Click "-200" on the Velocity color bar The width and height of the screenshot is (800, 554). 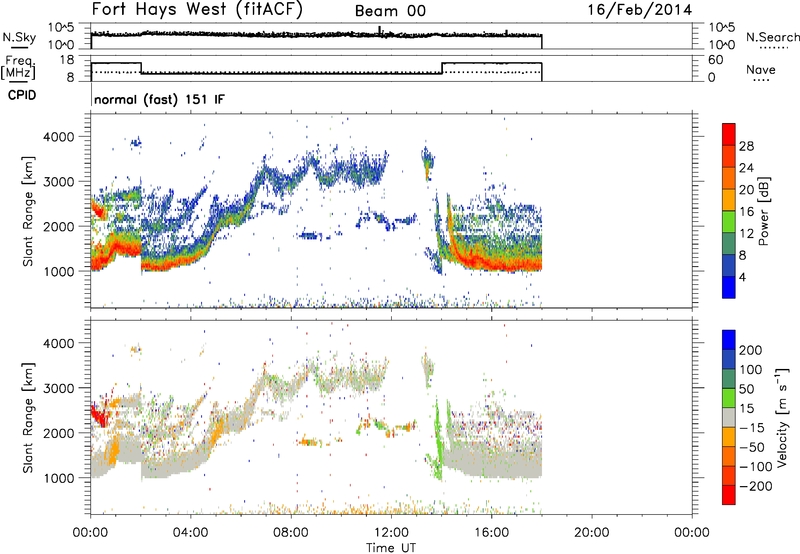point(756,486)
